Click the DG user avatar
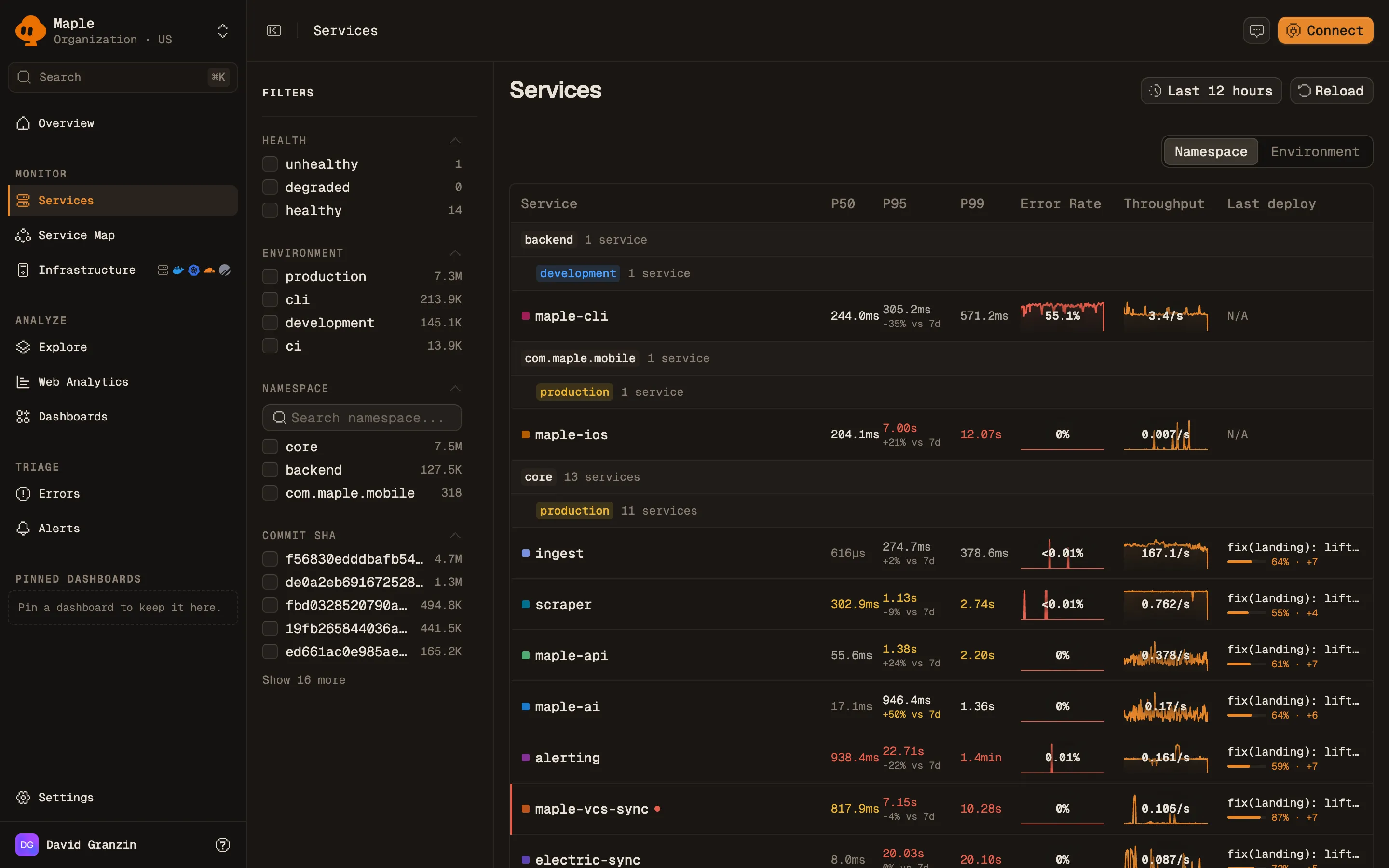 (27, 844)
